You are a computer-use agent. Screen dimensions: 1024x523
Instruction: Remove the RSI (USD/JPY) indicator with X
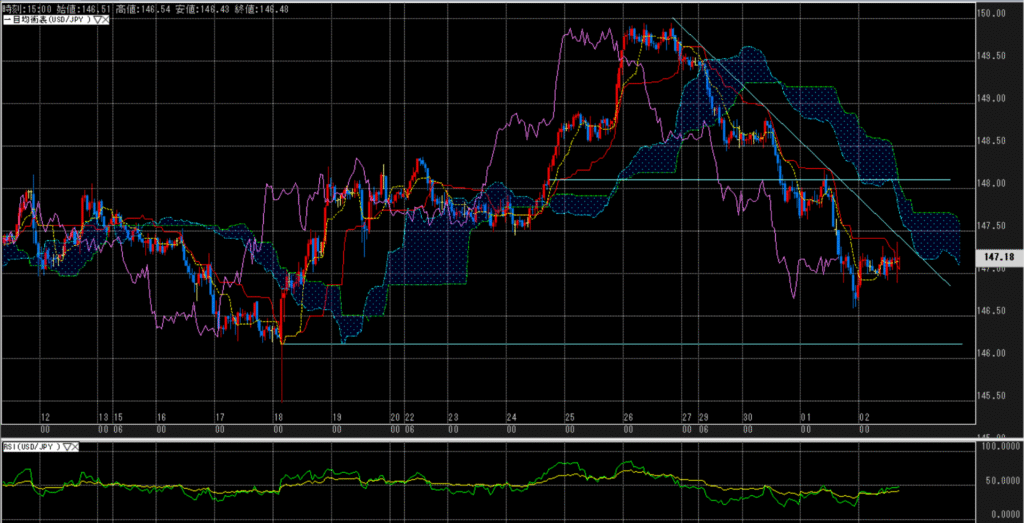pyautogui.click(x=76, y=447)
